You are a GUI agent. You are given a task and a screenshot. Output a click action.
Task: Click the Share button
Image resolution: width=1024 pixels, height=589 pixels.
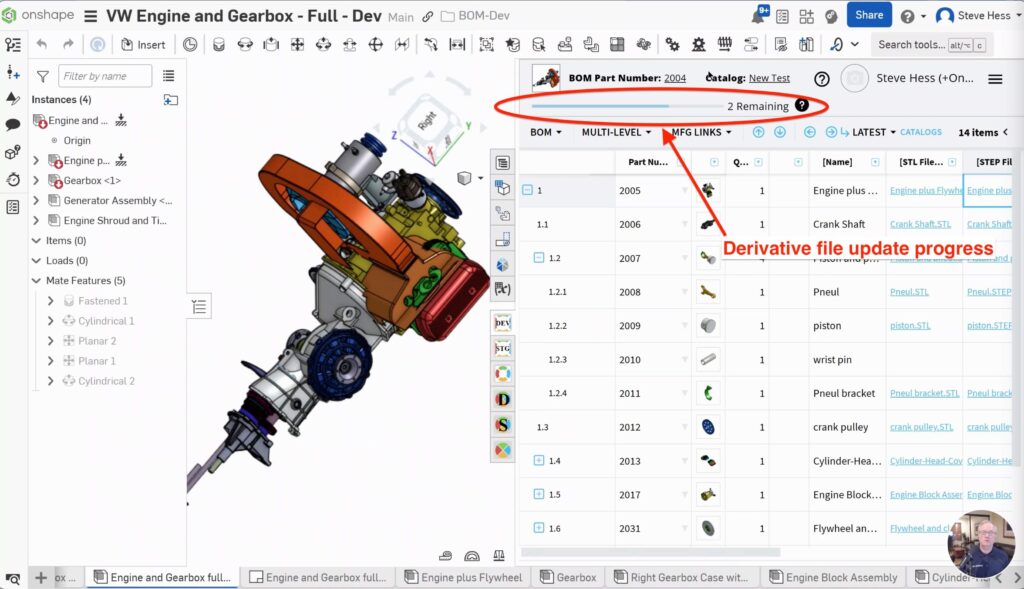869,15
